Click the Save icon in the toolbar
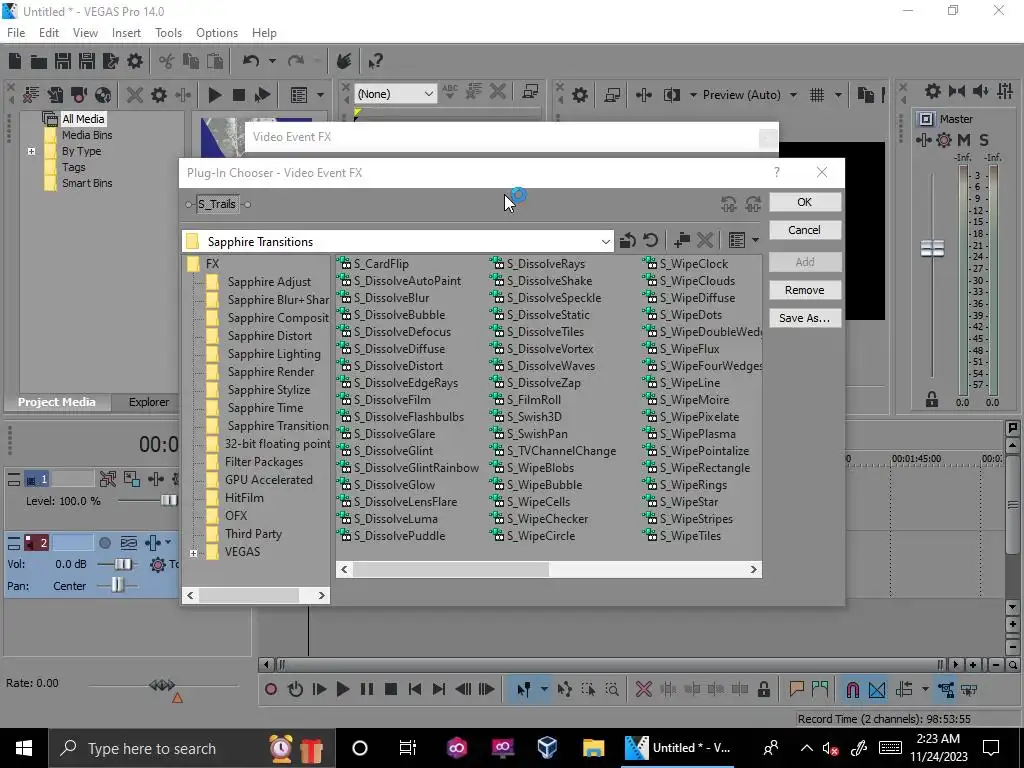The width and height of the screenshot is (1024, 768). [63, 61]
